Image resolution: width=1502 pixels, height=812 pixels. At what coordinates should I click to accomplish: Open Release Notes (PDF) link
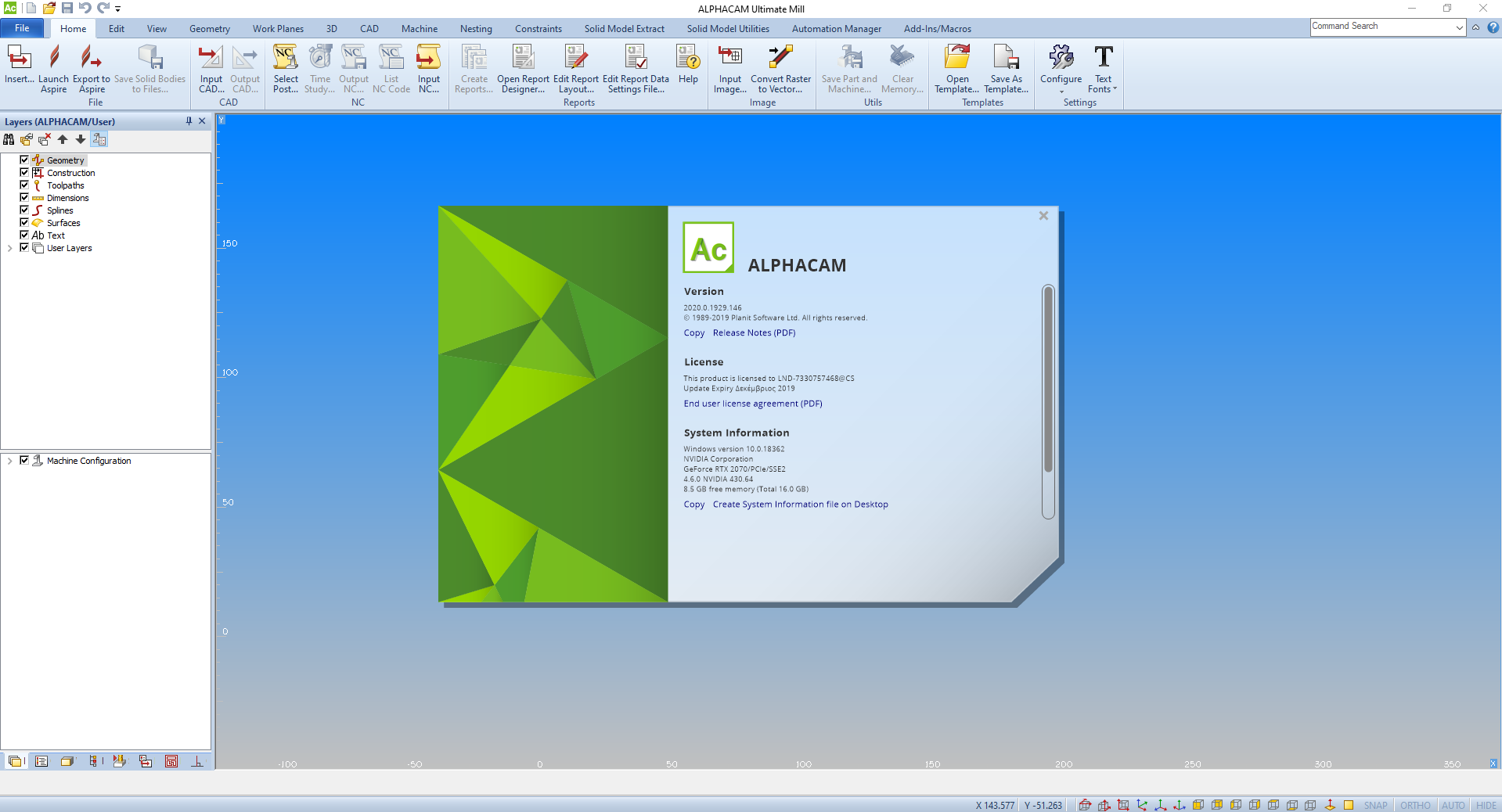point(754,333)
